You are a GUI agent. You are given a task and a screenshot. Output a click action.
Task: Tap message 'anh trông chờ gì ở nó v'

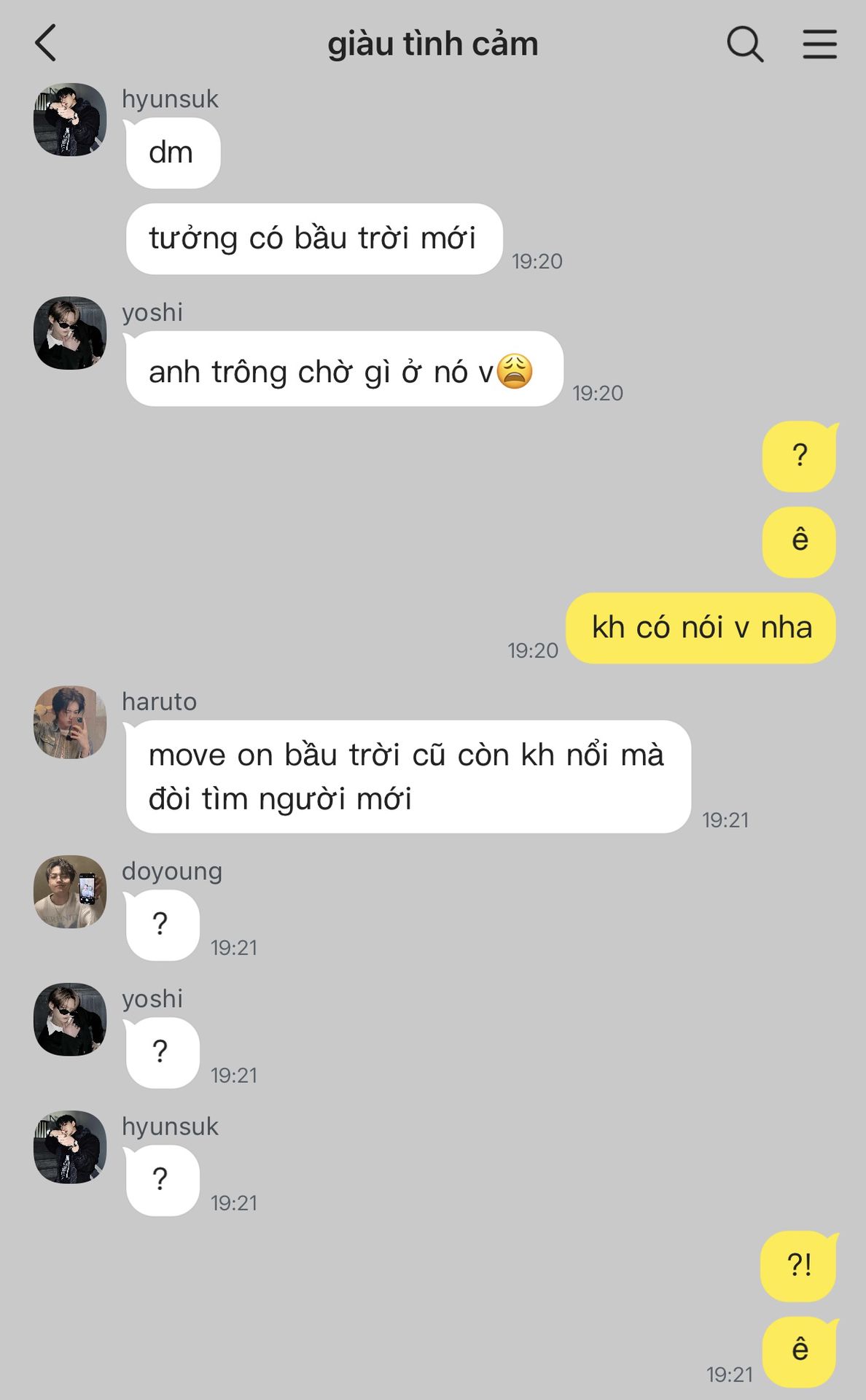[x=344, y=369]
